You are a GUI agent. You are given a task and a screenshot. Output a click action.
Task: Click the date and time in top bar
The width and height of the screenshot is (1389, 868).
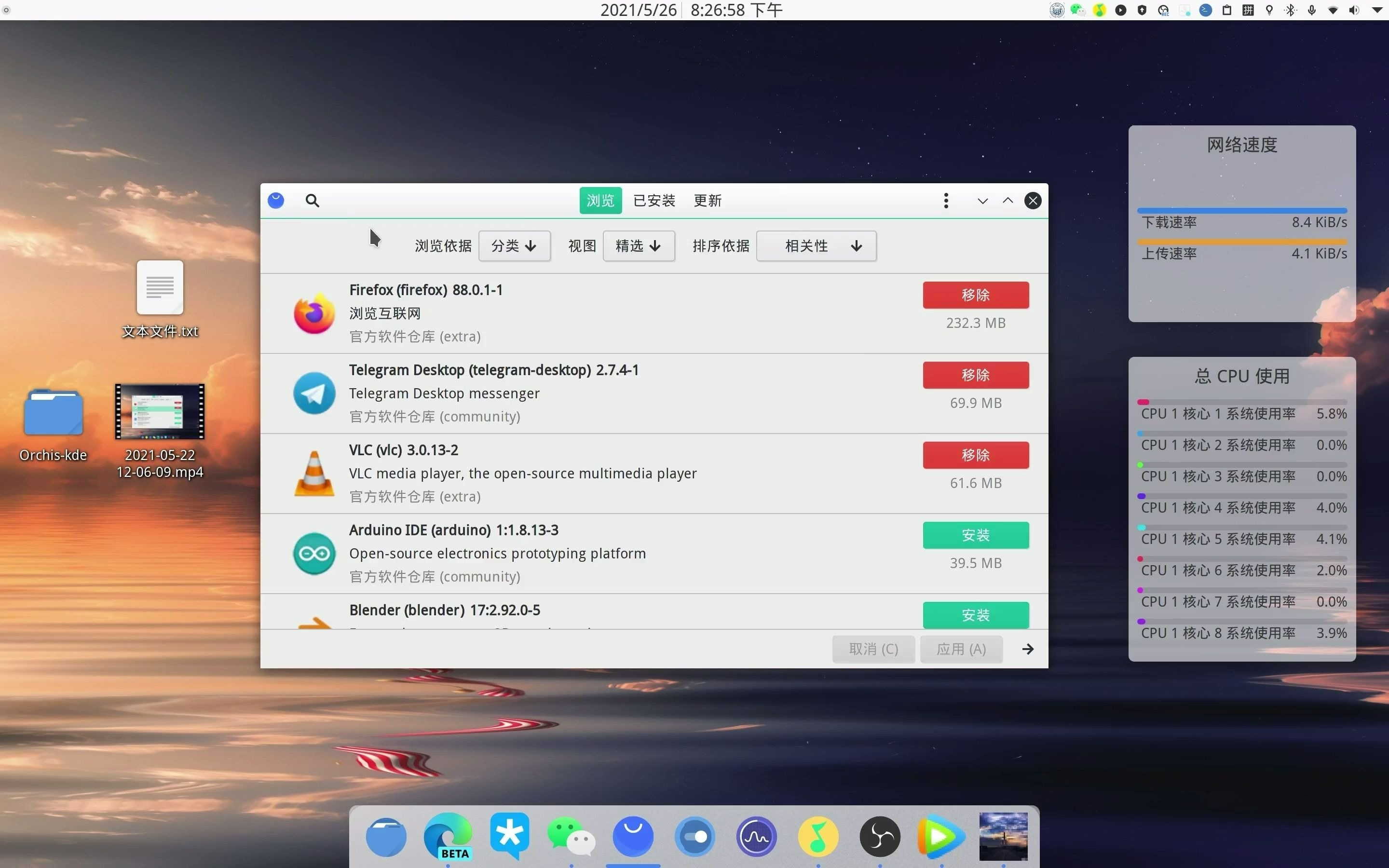692,10
